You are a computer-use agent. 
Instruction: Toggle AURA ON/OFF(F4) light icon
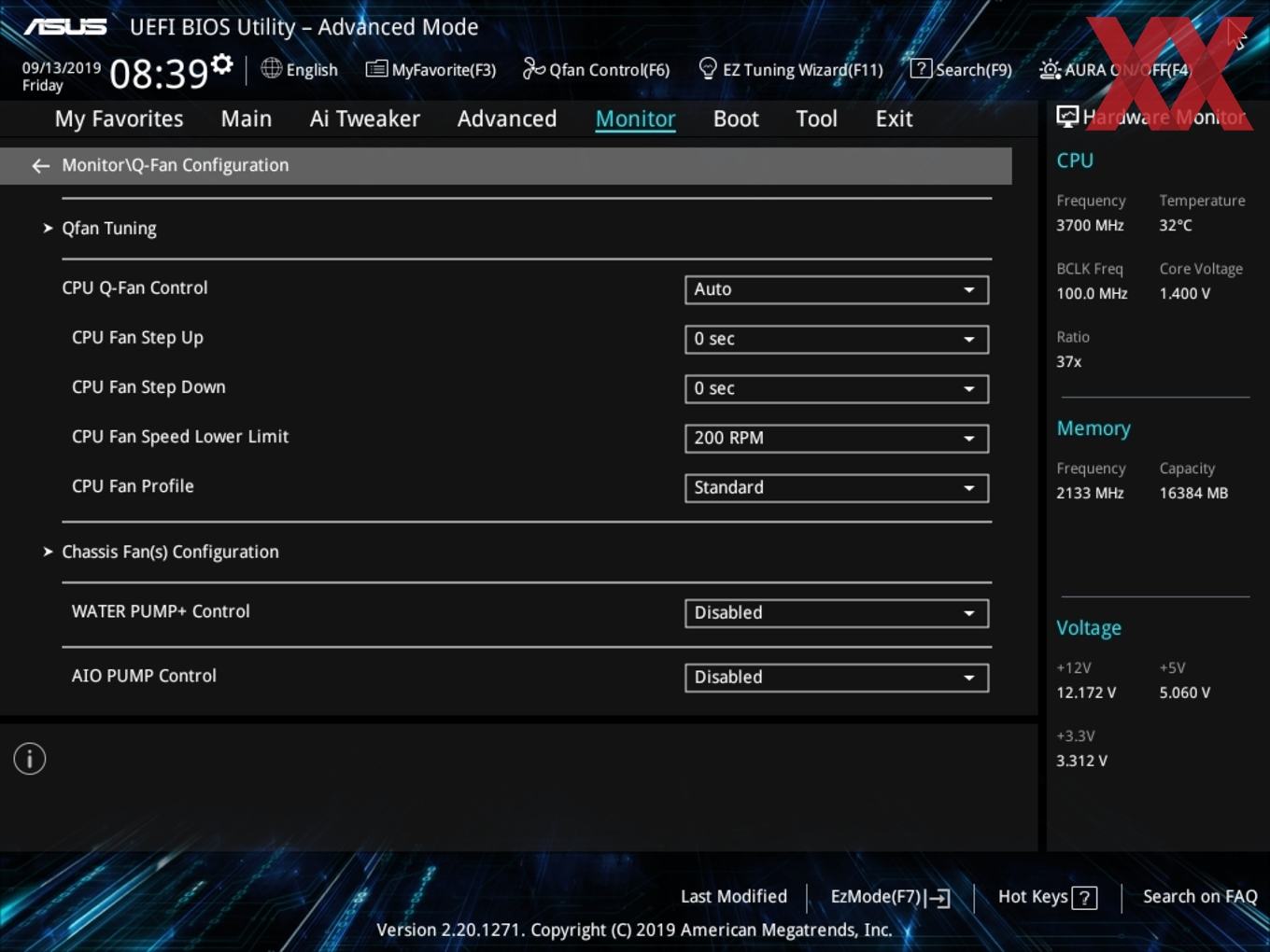click(1050, 69)
